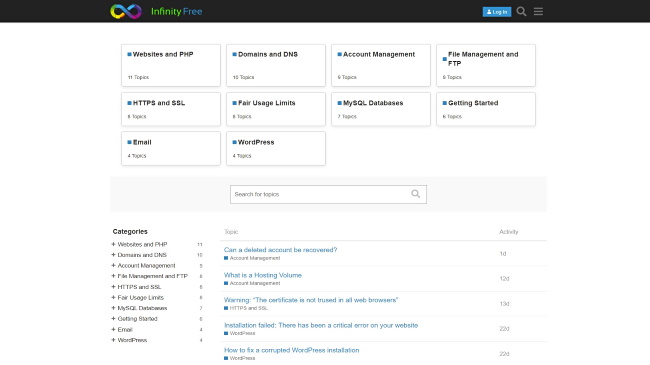
Task: Expand Websites and PHP in sidebar
Action: click(x=113, y=244)
